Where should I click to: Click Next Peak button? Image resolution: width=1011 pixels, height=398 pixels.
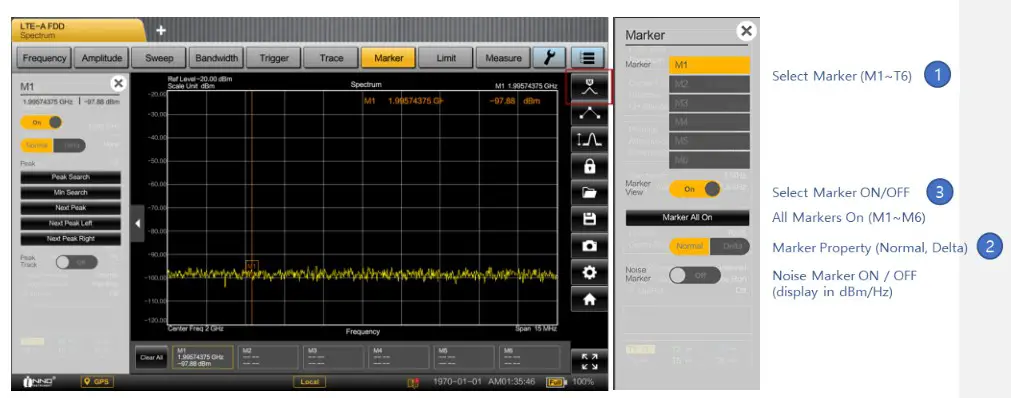70,208
